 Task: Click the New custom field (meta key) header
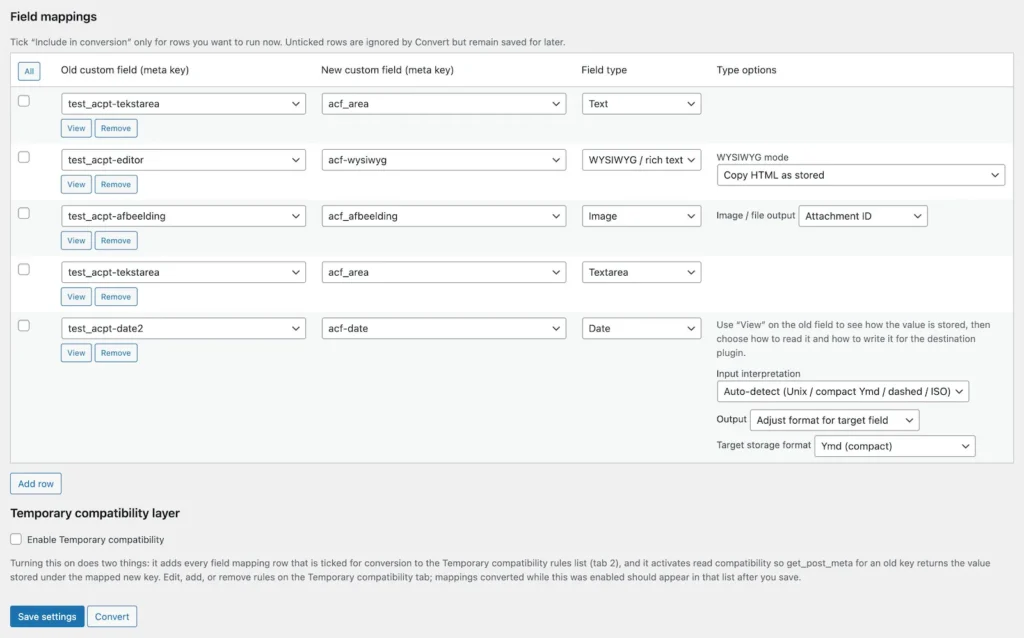point(387,70)
